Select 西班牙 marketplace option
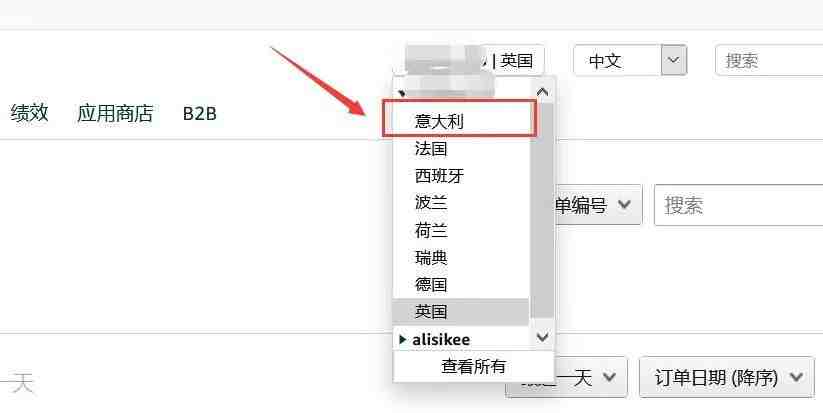Screen dimensions: 823x413 click(x=461, y=176)
